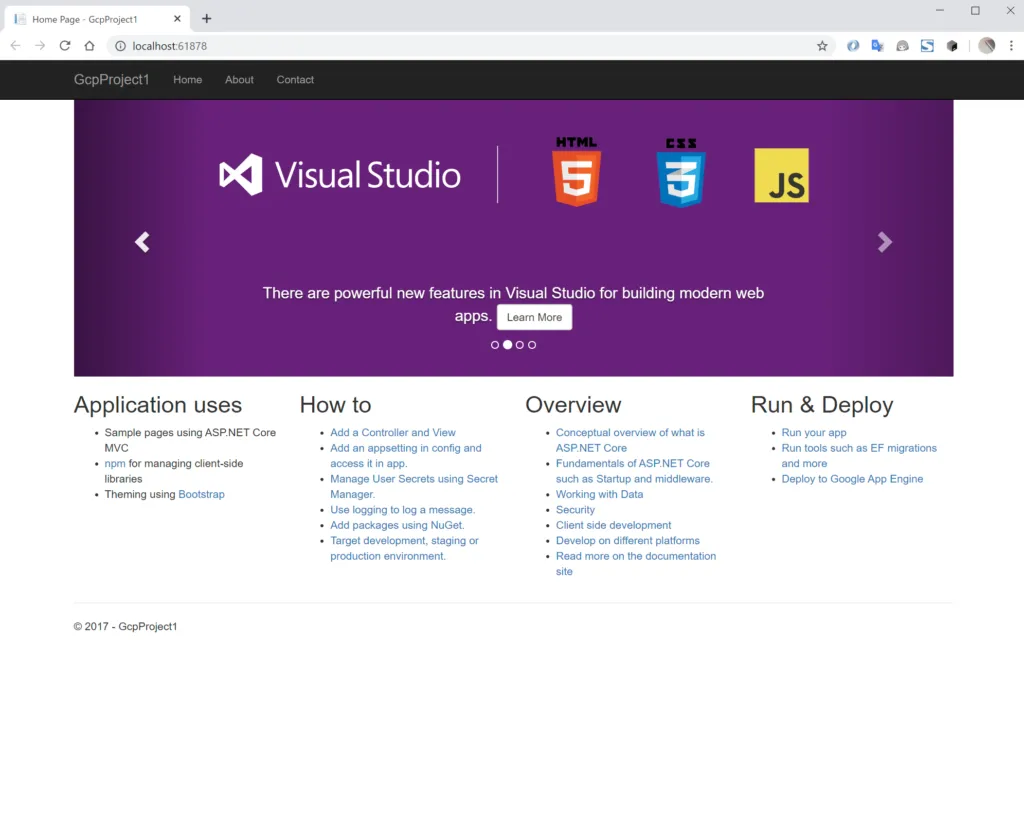This screenshot has height=821, width=1024.
Task: Open Working with Data link
Action: tap(600, 494)
